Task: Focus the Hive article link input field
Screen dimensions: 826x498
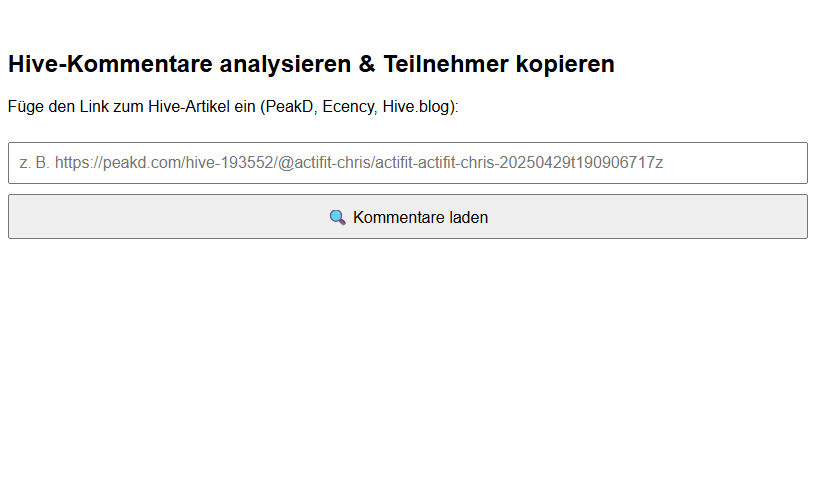Action: coord(408,163)
